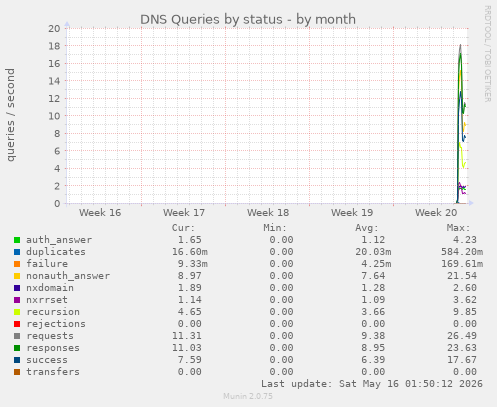Click the recursion lime legend swatch
Viewport: 497px width, 407px height.
(17, 312)
